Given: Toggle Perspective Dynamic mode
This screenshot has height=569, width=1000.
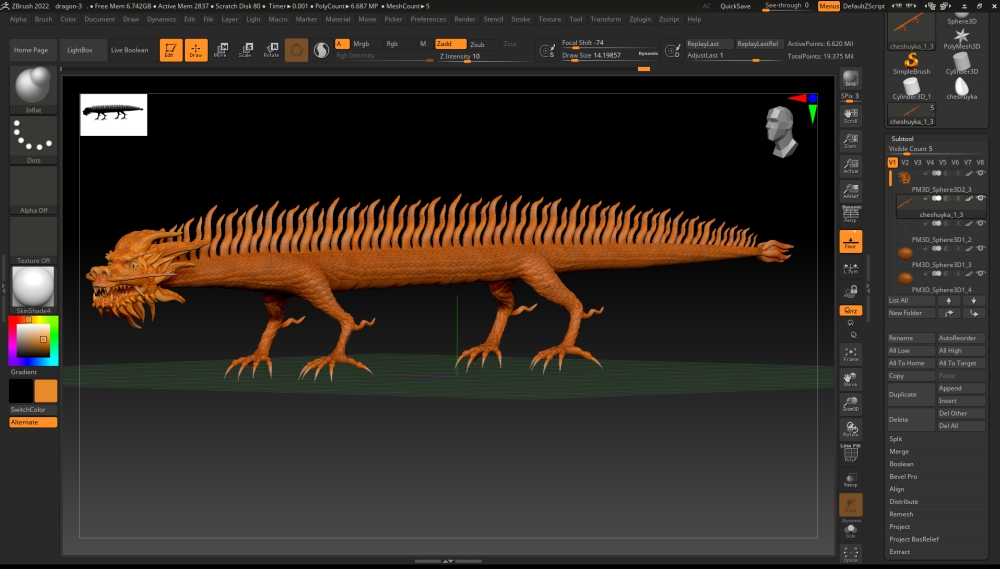Looking at the screenshot, I should click(x=851, y=214).
